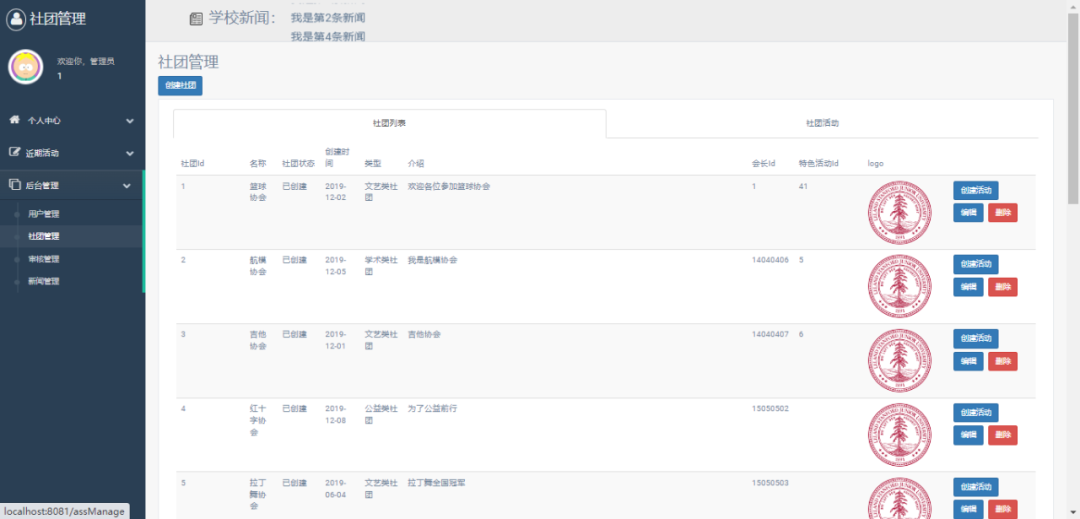This screenshot has width=1080, height=519.
Task: Open 审核管理 in the sidebar
Action: click(x=43, y=259)
